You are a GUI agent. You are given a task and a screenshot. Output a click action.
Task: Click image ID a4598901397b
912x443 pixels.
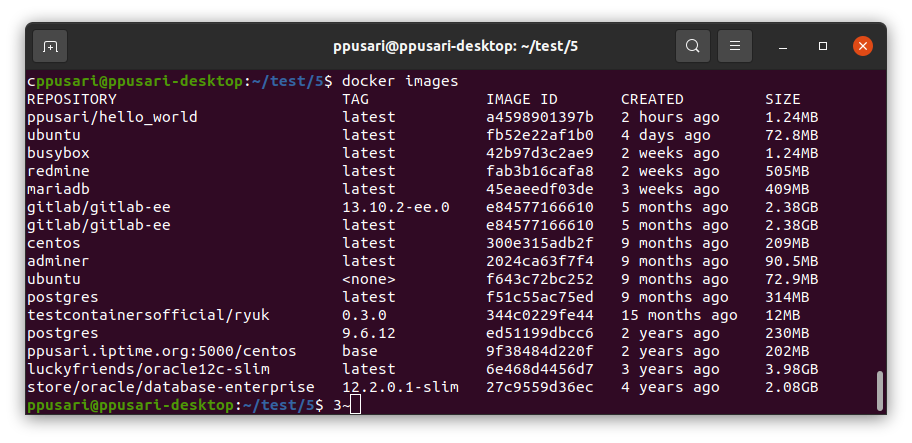540,117
